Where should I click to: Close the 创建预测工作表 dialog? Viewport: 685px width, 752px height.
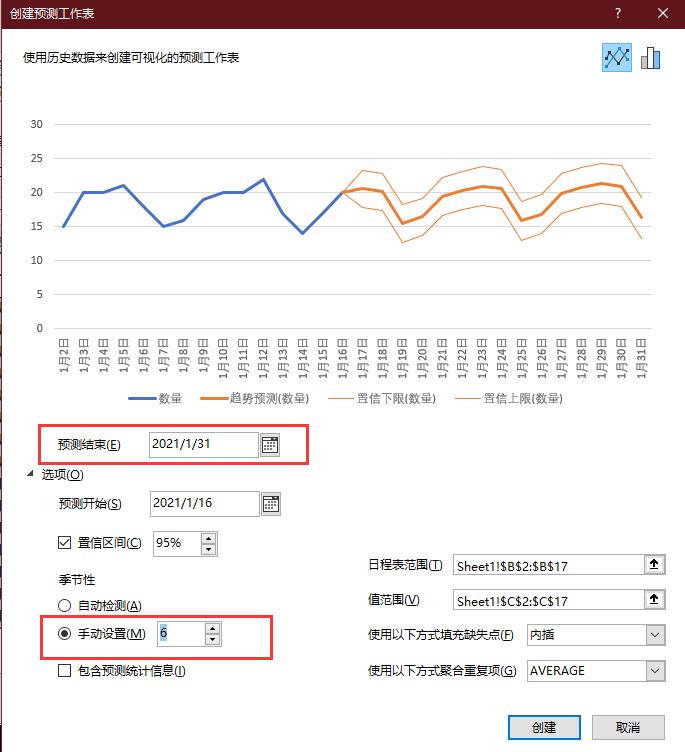(663, 13)
